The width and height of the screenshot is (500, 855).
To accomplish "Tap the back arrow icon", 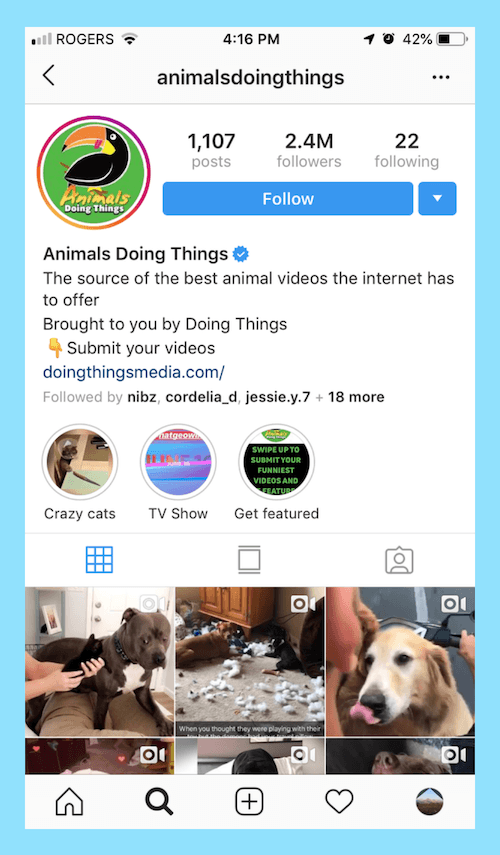I will click(49, 75).
